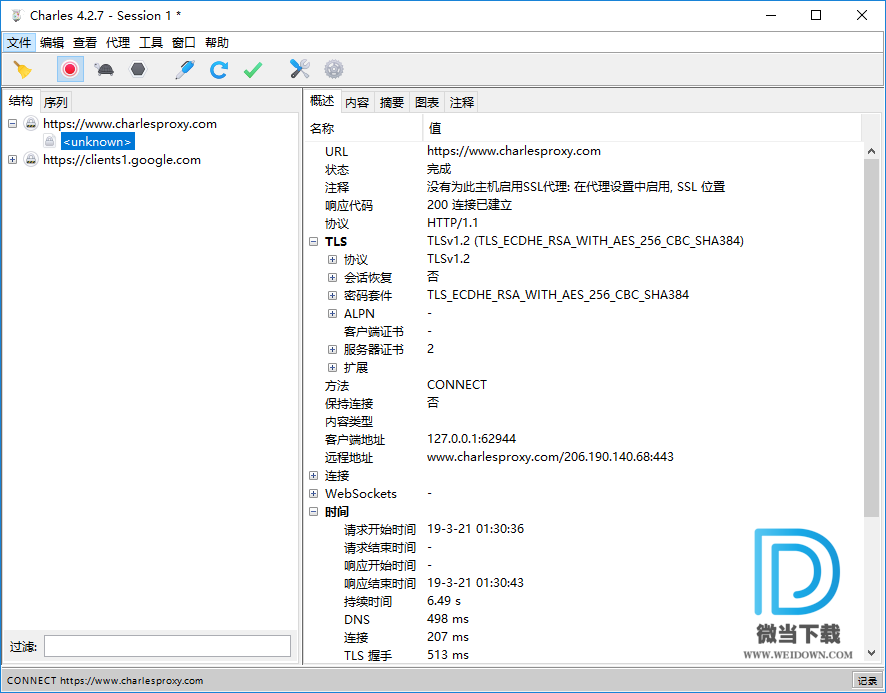
Task: Select the 概述 tab
Action: click(322, 101)
